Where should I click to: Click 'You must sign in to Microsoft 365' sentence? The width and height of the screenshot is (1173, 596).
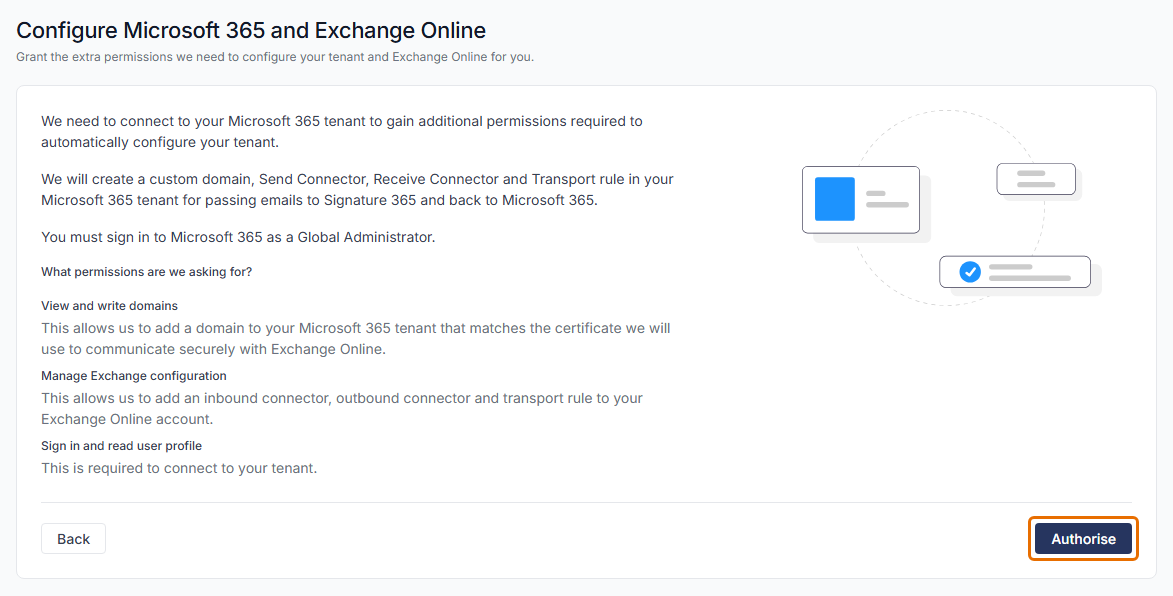pos(238,237)
